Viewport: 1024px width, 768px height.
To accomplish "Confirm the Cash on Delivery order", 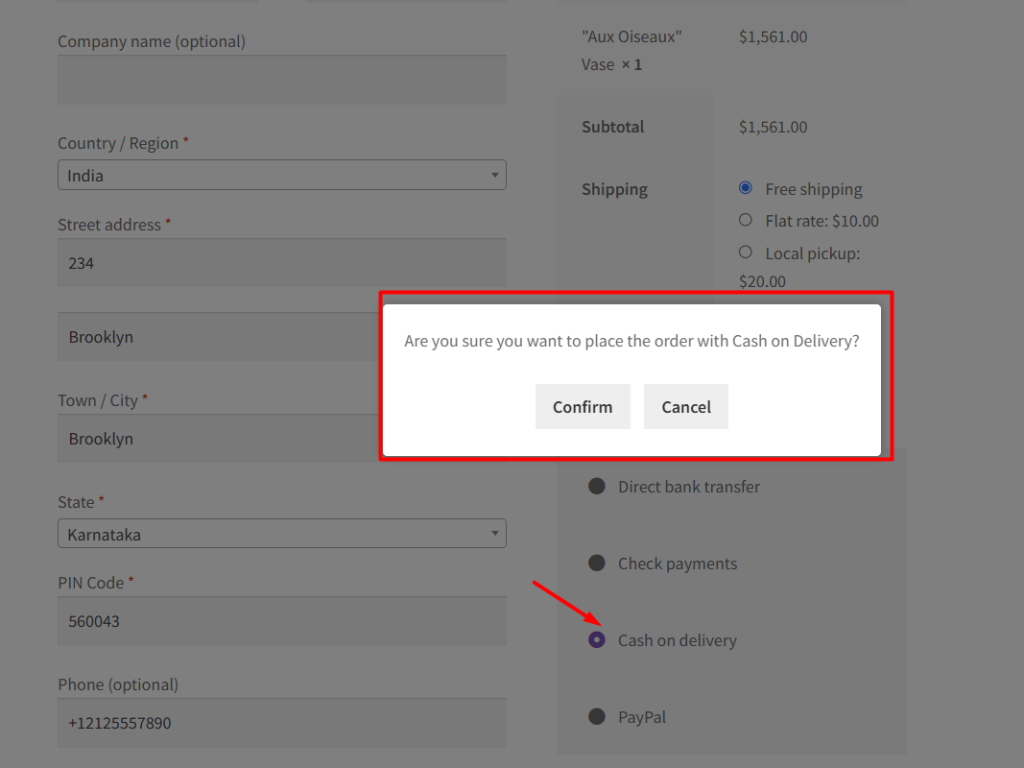I will tap(582, 406).
